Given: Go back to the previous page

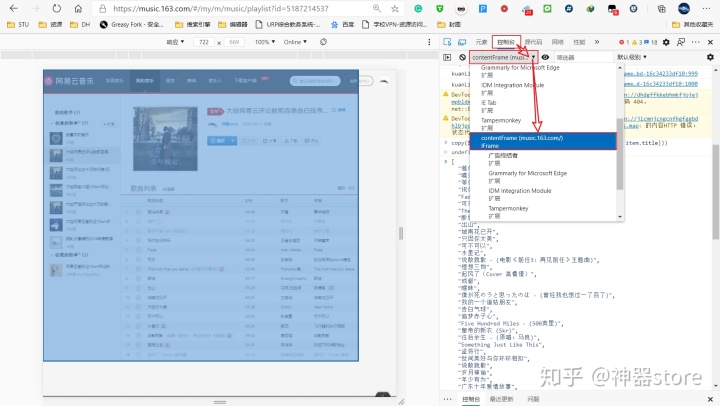Looking at the screenshot, I should (14, 8).
